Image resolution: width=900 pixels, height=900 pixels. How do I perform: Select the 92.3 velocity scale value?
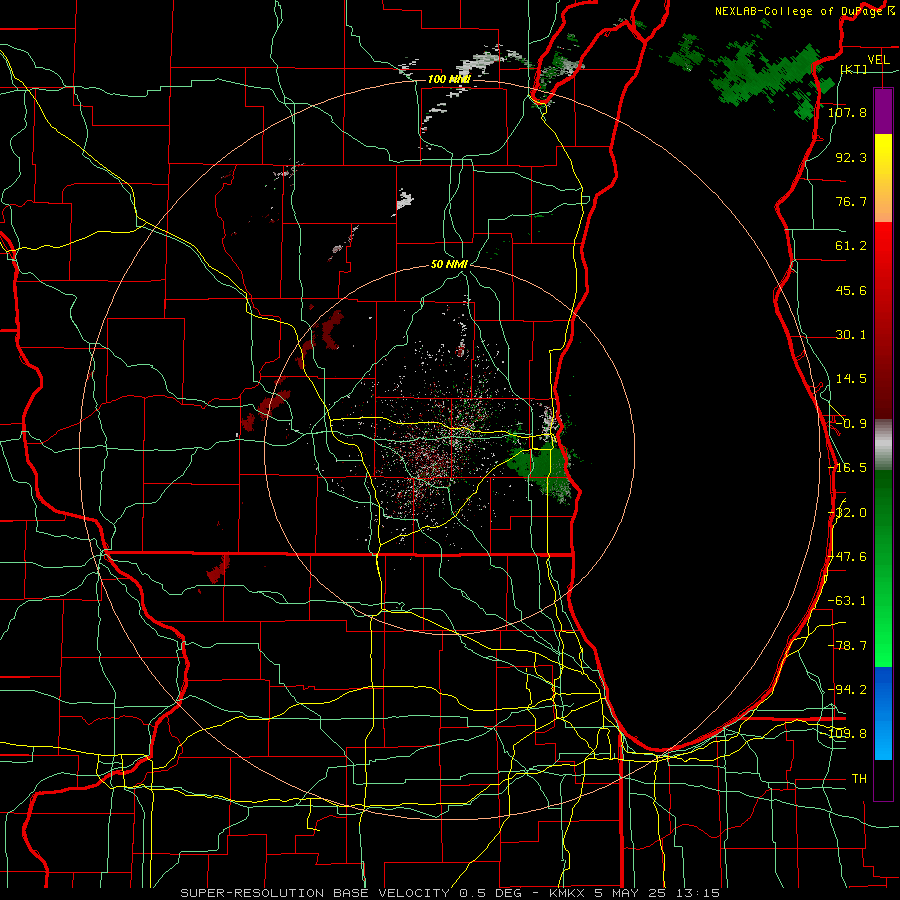coord(851,157)
